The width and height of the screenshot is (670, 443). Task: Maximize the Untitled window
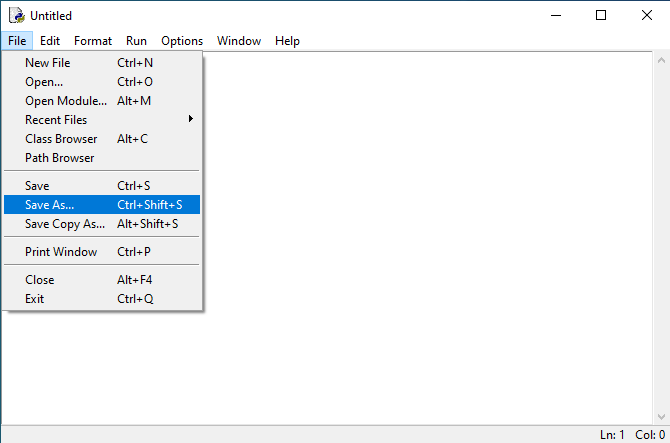point(601,15)
